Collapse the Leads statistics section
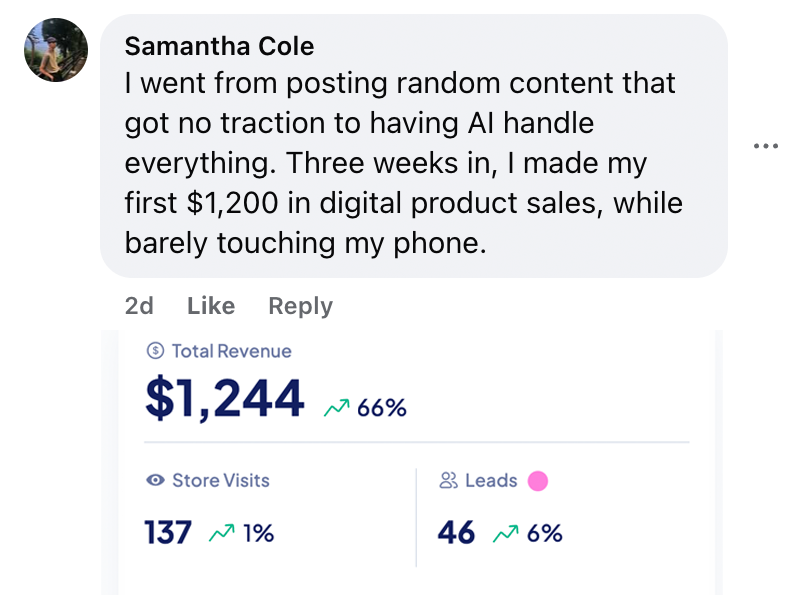 click(x=500, y=505)
